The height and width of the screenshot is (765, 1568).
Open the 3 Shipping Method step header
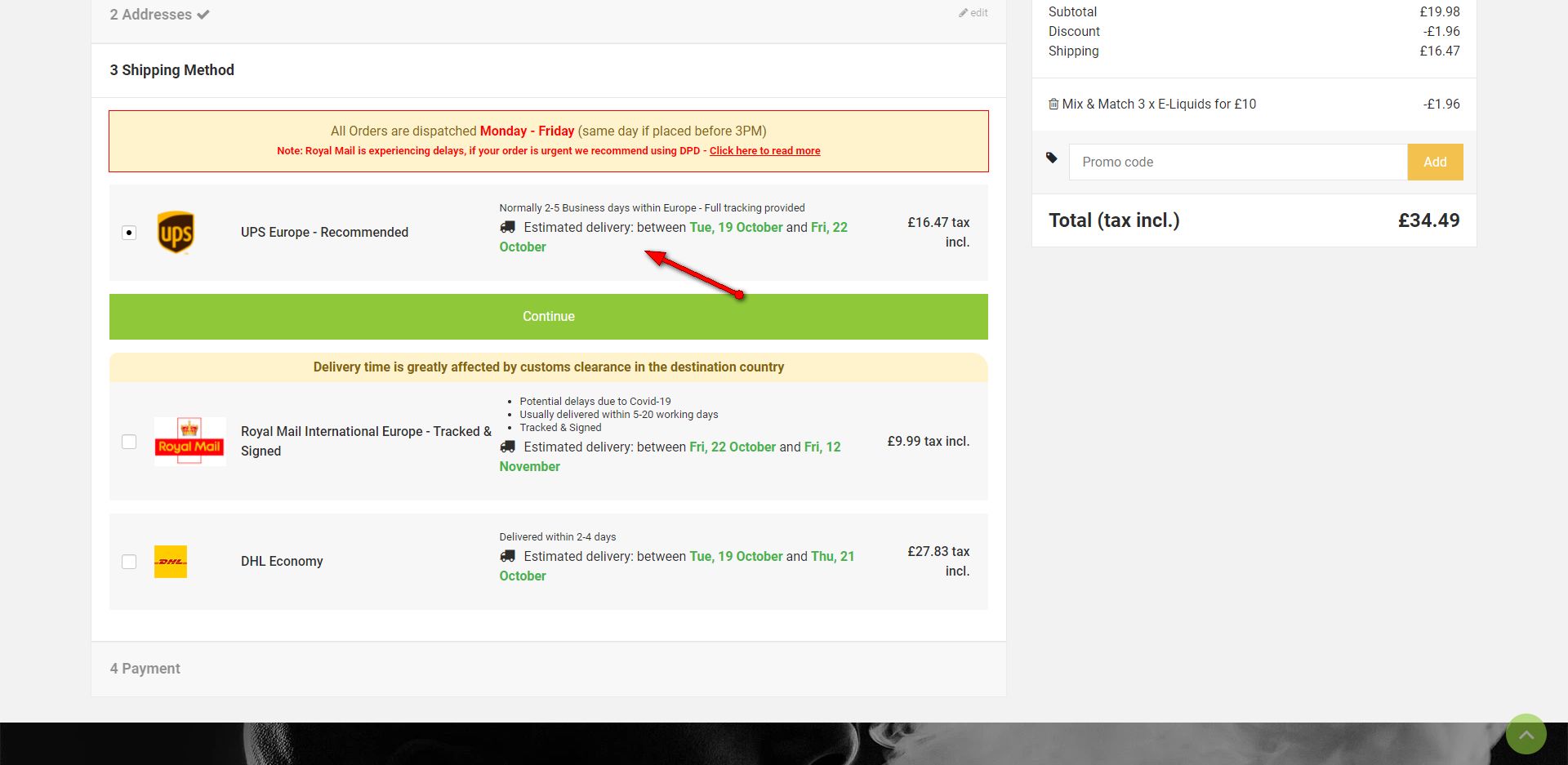point(172,70)
